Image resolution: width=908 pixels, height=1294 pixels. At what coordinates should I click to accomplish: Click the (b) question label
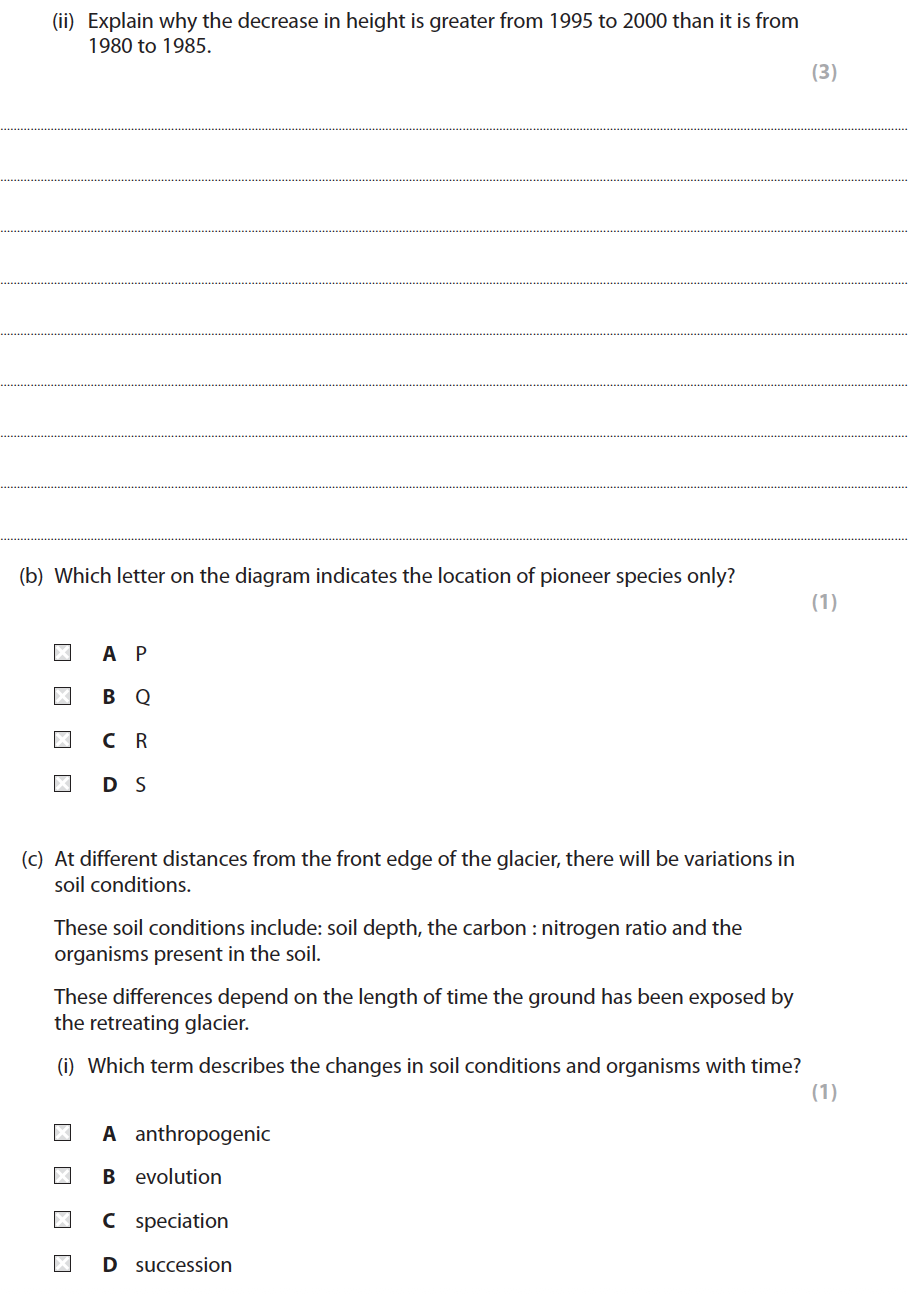[x=31, y=576]
